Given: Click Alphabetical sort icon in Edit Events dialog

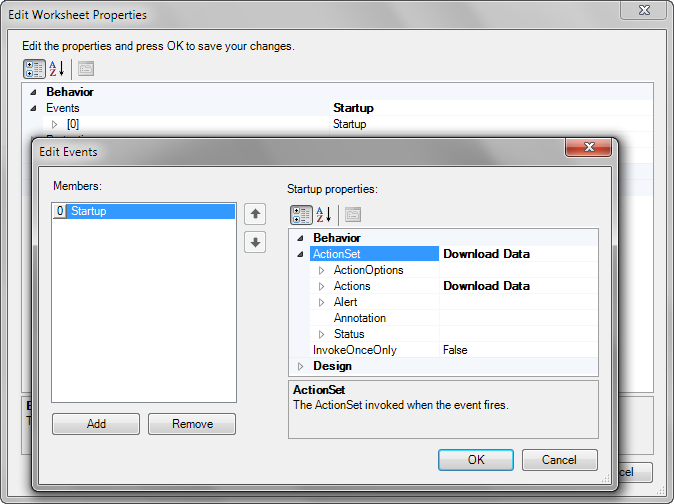Looking at the screenshot, I should 324,215.
